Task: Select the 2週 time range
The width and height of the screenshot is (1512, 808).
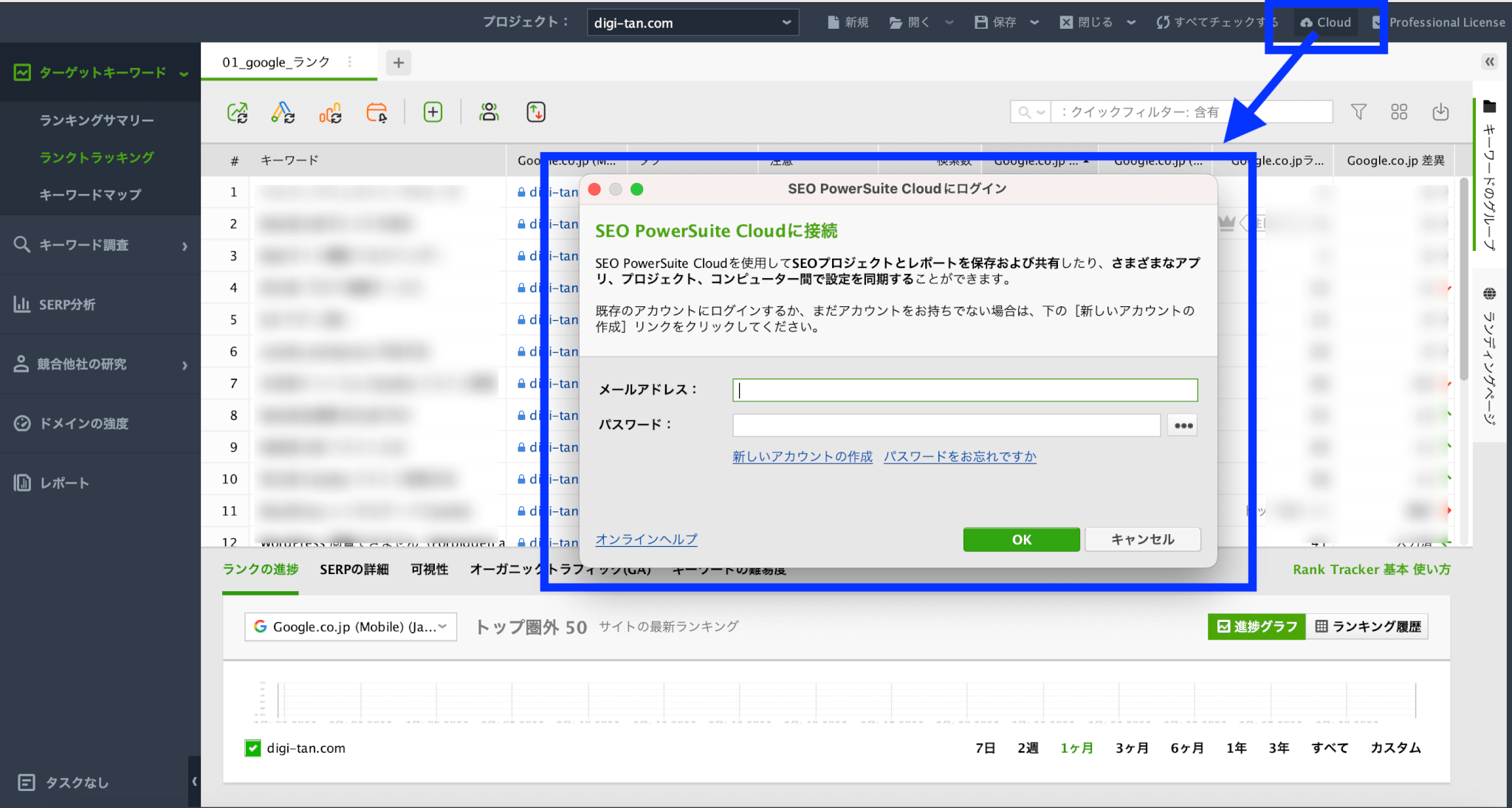Action: point(1028,748)
